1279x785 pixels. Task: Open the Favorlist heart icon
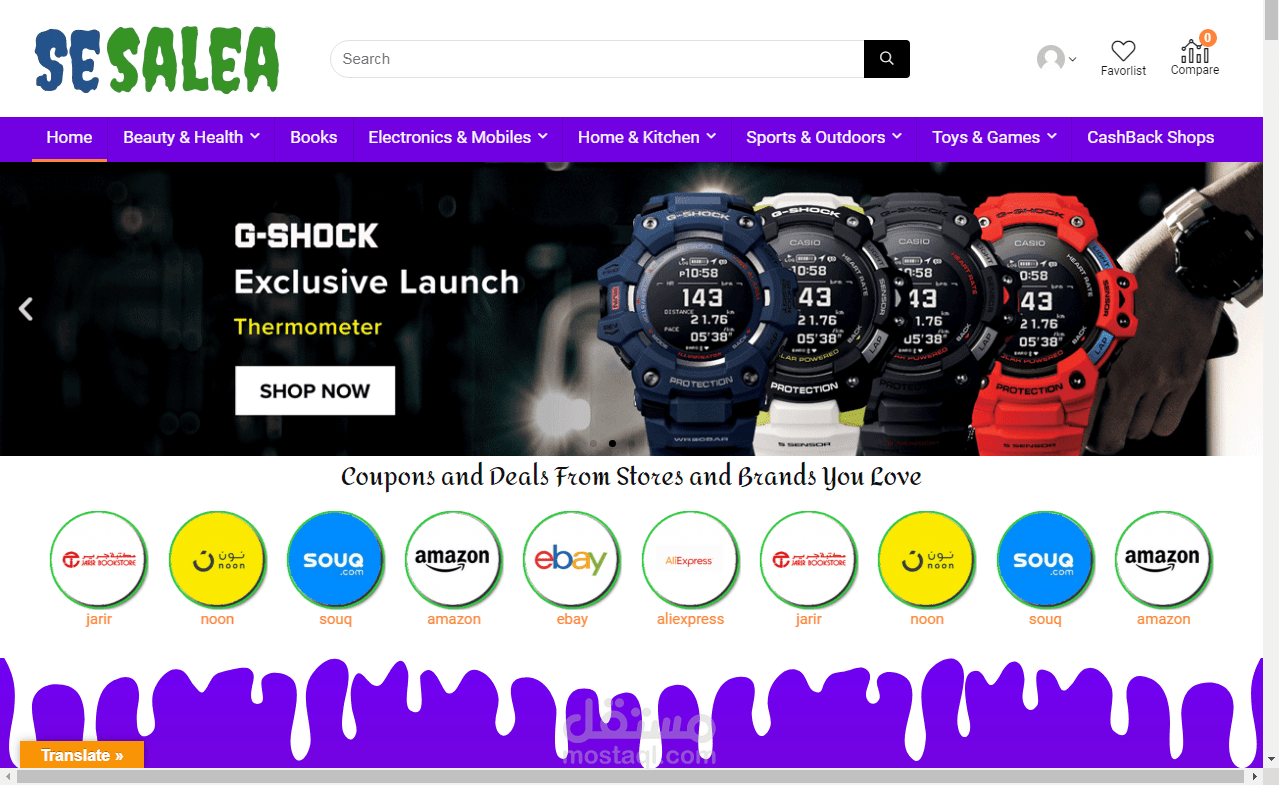[x=1123, y=51]
